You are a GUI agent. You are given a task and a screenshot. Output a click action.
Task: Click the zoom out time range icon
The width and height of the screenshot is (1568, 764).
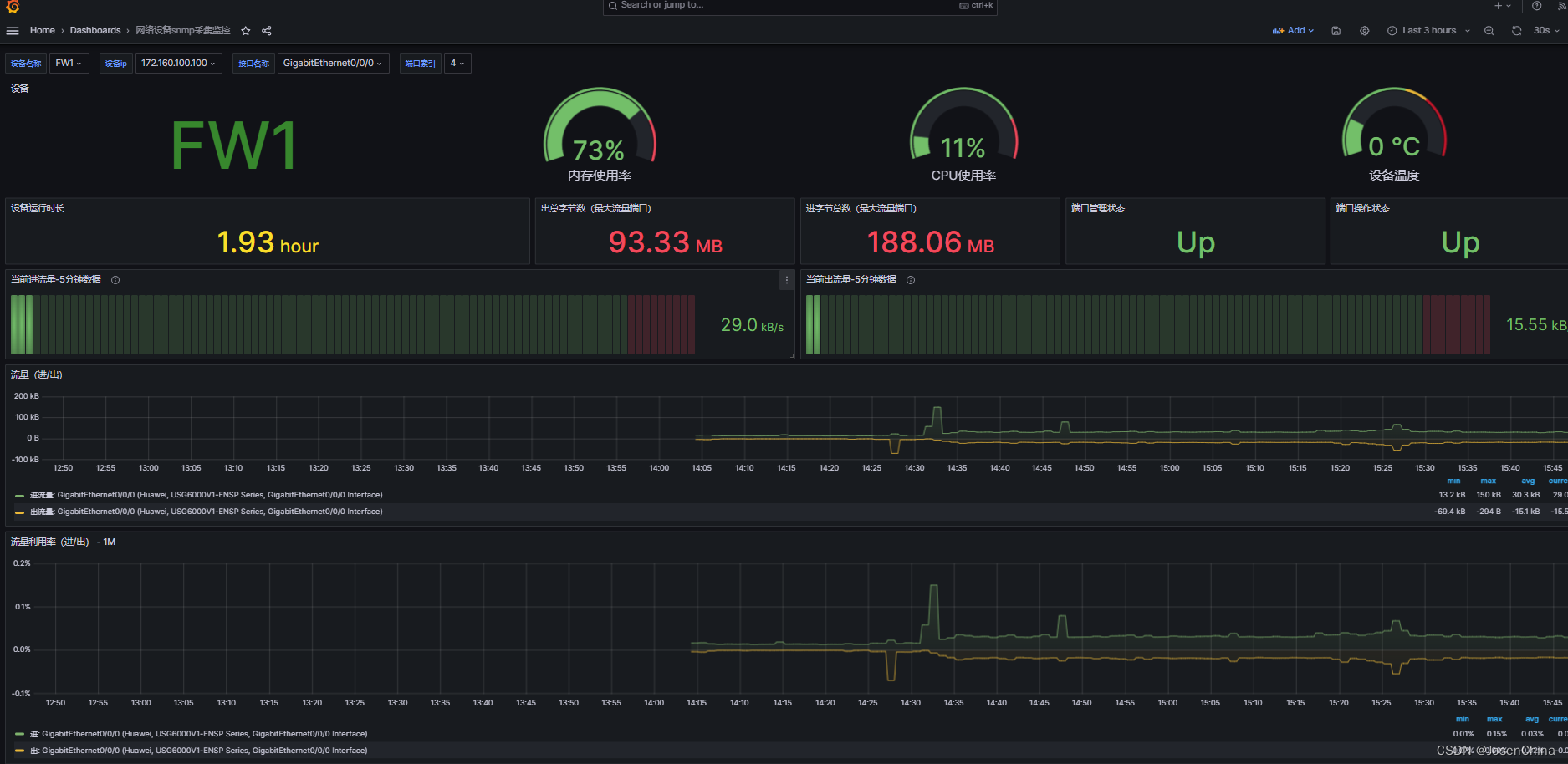[x=1489, y=31]
